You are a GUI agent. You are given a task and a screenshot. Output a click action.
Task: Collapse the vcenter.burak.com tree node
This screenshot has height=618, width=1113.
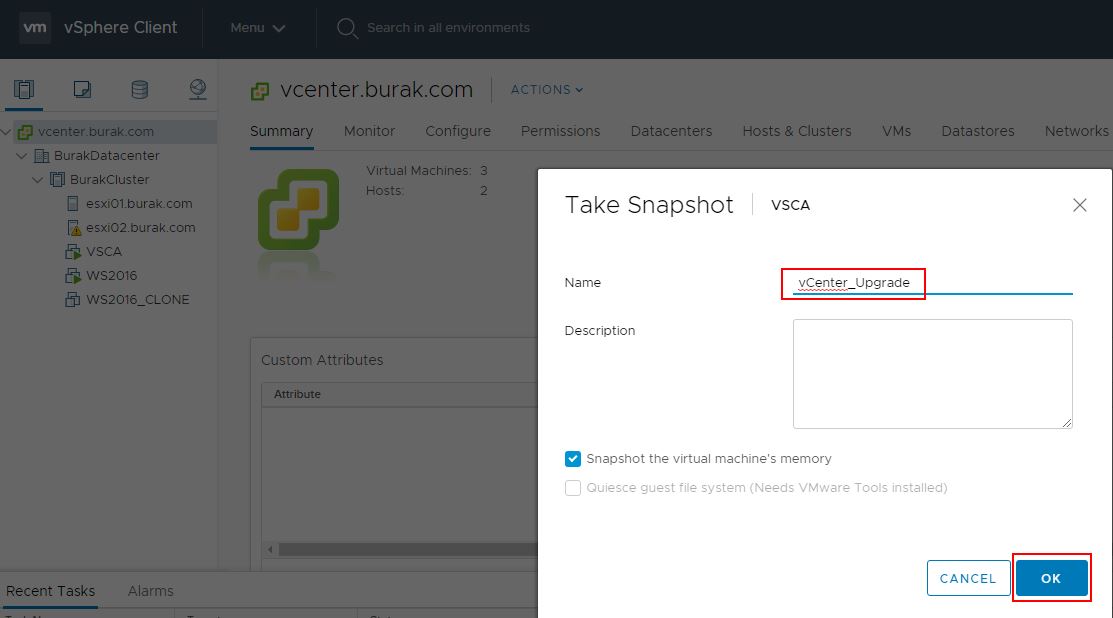click(x=6, y=132)
